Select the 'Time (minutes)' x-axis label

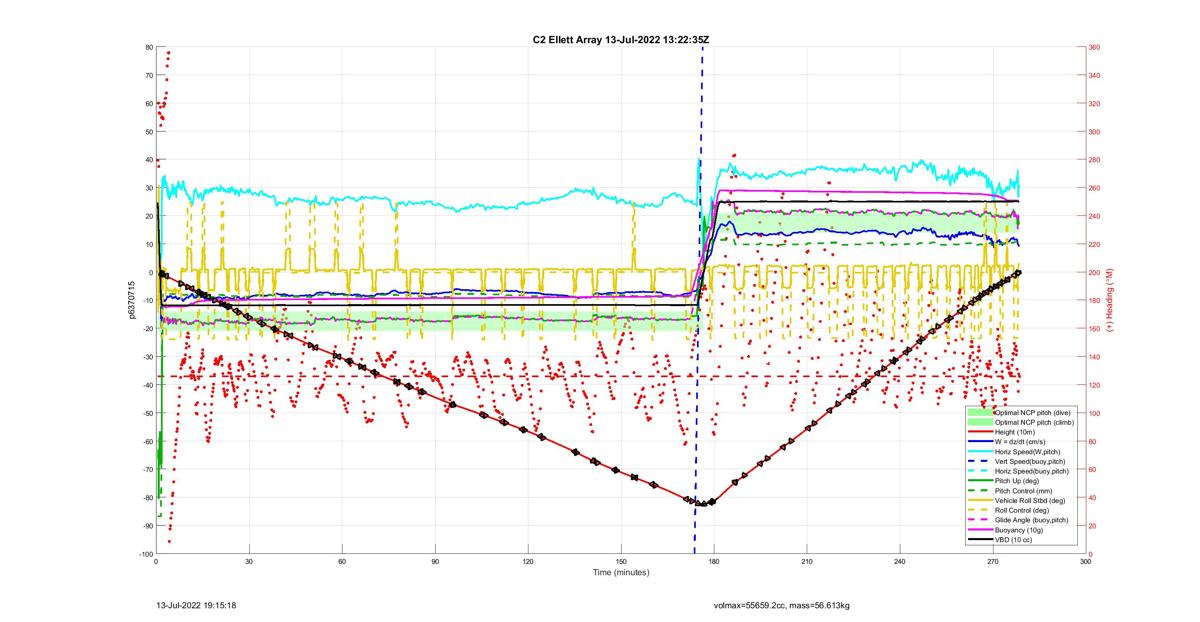pyautogui.click(x=620, y=572)
